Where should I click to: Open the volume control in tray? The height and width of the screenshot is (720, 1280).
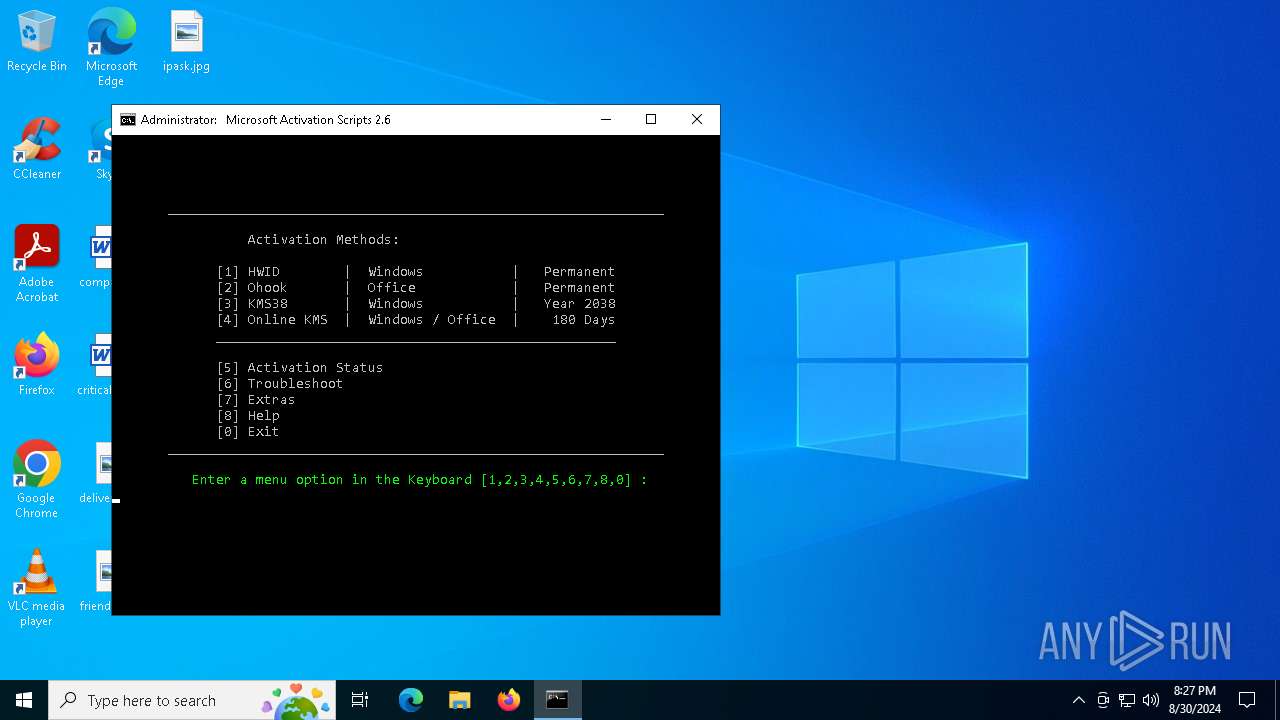[1151, 700]
